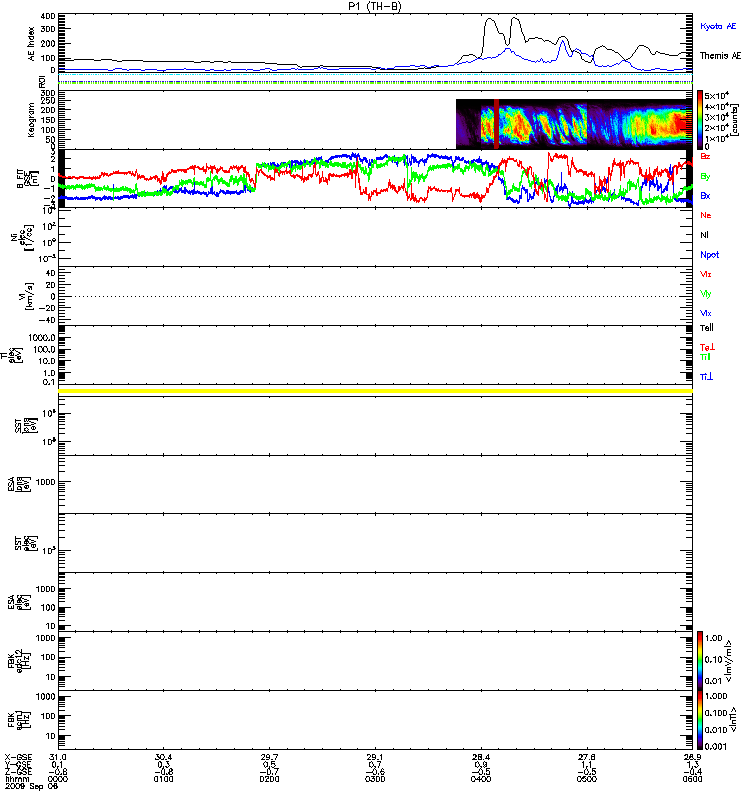Click the 0300 time tick label
This screenshot has height=800, width=750.
point(375,779)
